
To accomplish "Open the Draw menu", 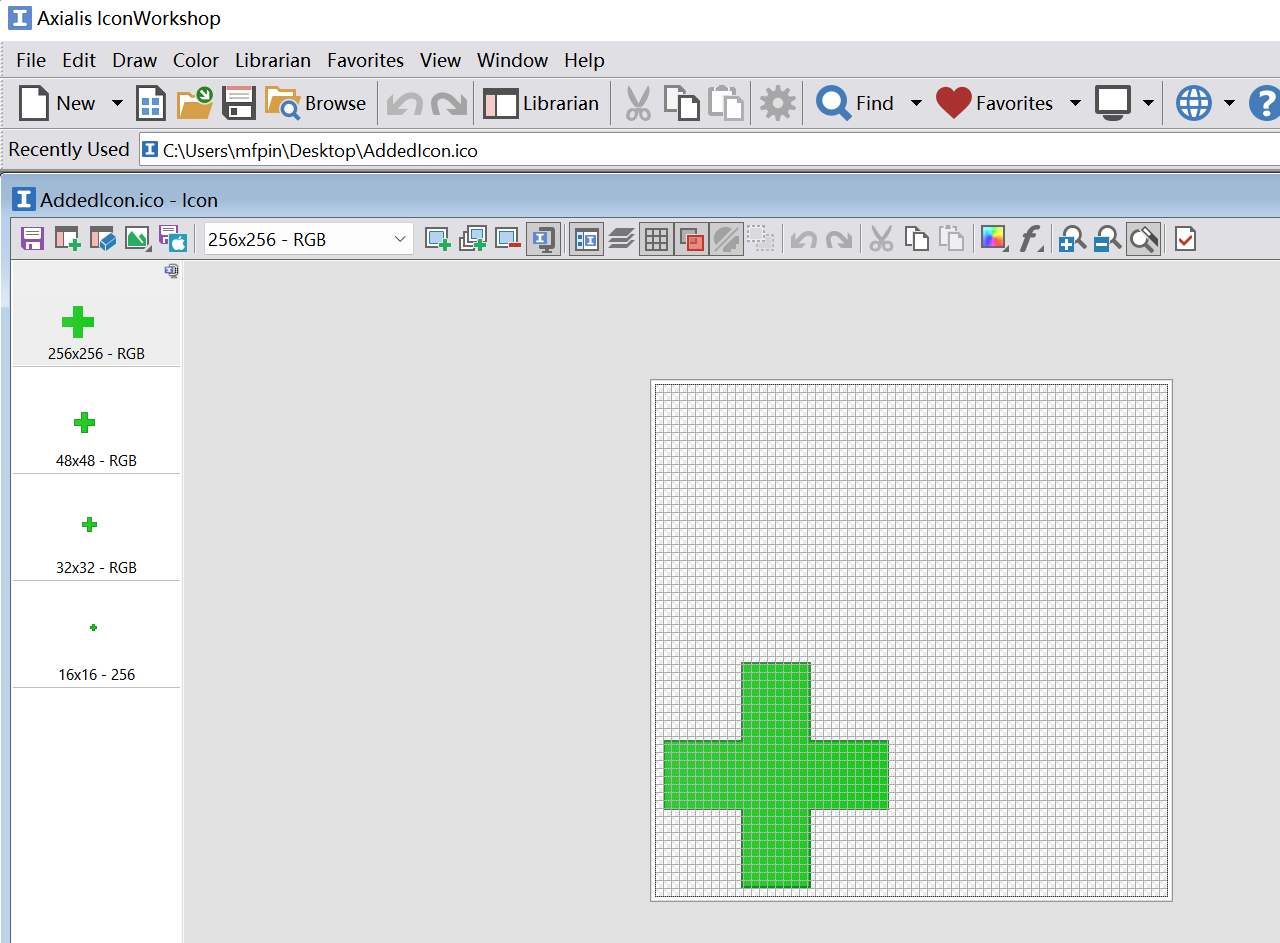I will pyautogui.click(x=134, y=60).
